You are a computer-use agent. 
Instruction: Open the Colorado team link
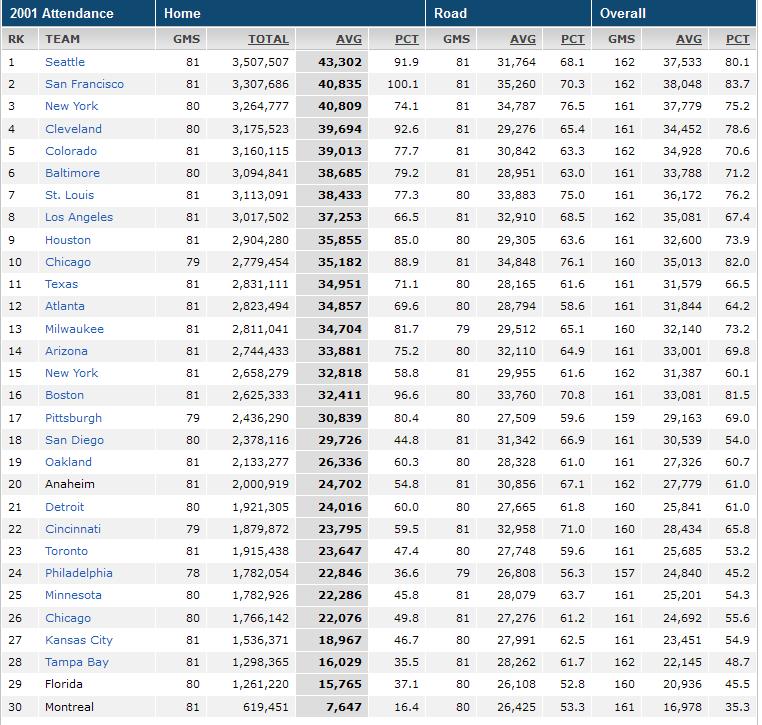[x=71, y=151]
